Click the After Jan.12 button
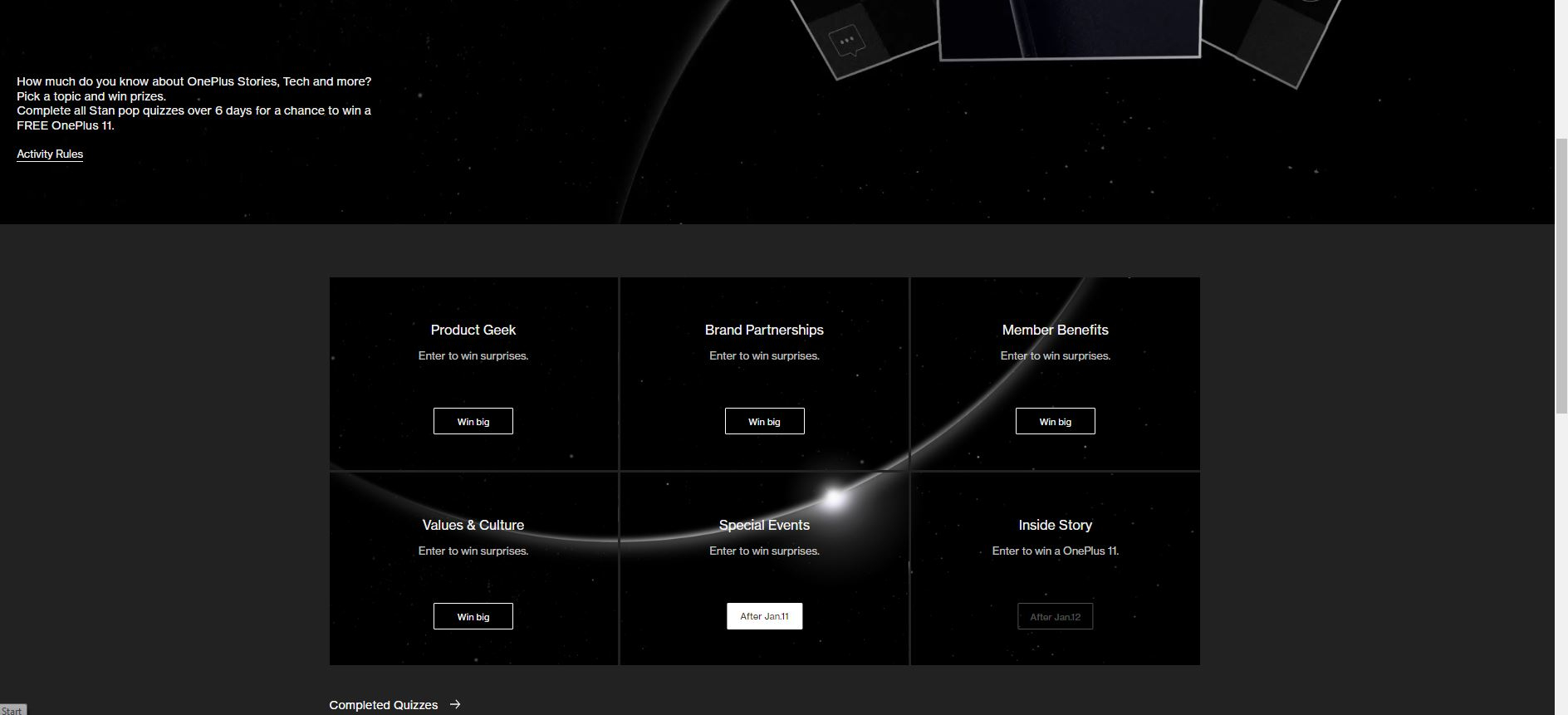Viewport: 1568px width, 715px height. pyautogui.click(x=1056, y=616)
